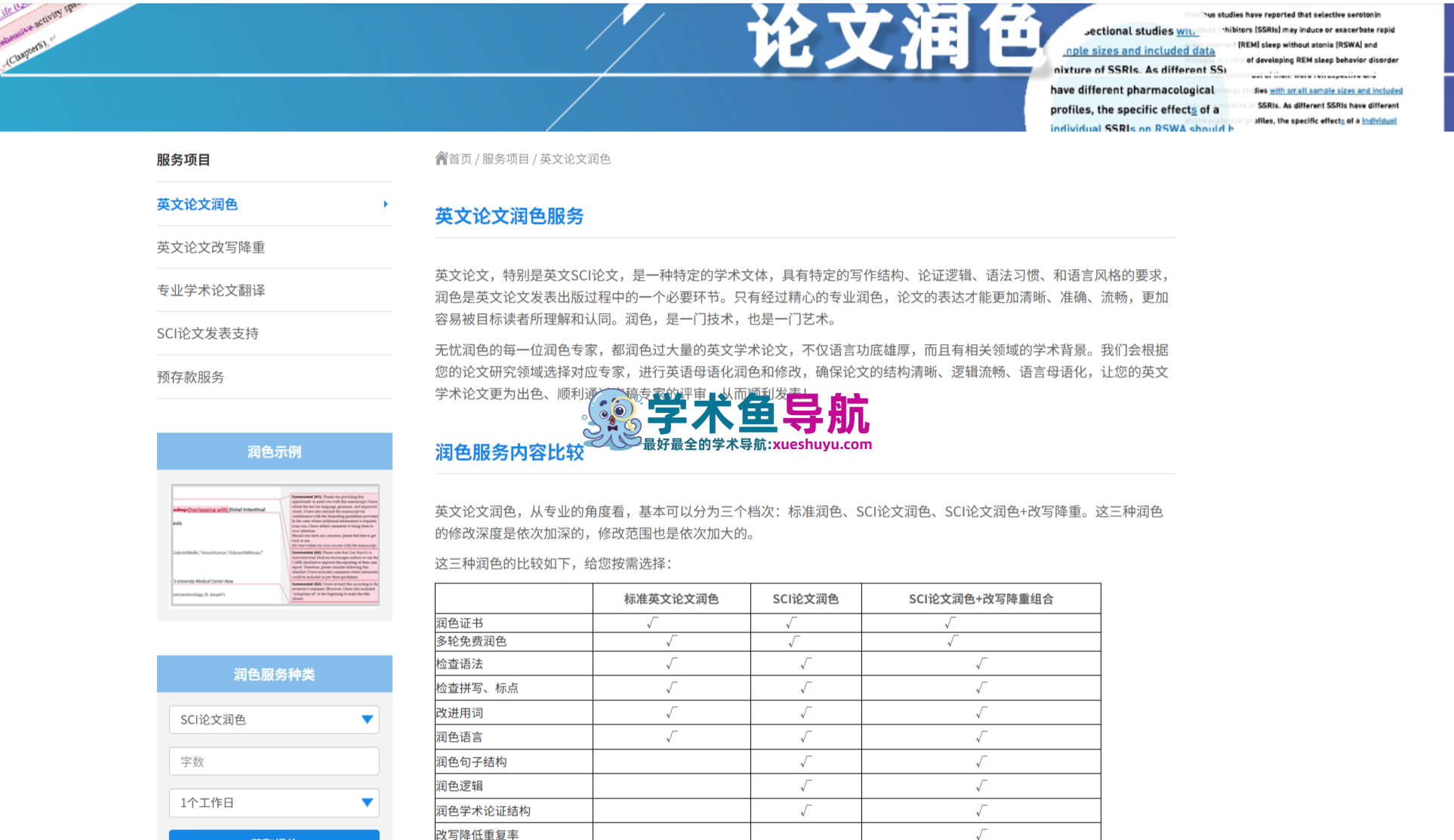Select SCI论文发表支持 sidebar menu item
This screenshot has width=1454, height=840.
[208, 334]
